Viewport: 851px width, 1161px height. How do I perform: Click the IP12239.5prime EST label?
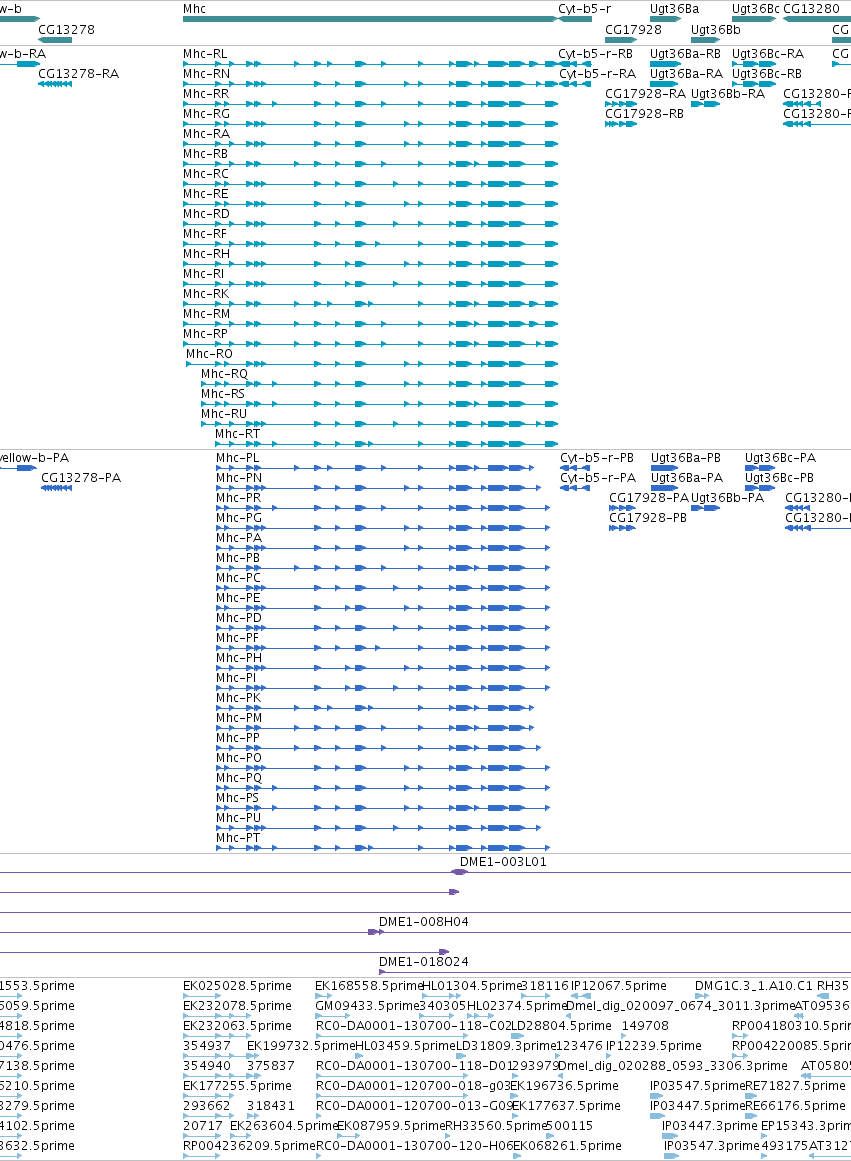[x=653, y=1046]
